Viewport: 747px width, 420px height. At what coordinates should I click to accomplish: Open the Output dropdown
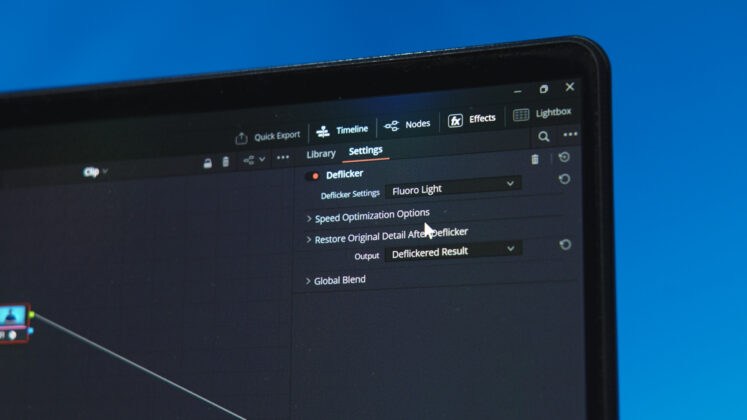453,252
